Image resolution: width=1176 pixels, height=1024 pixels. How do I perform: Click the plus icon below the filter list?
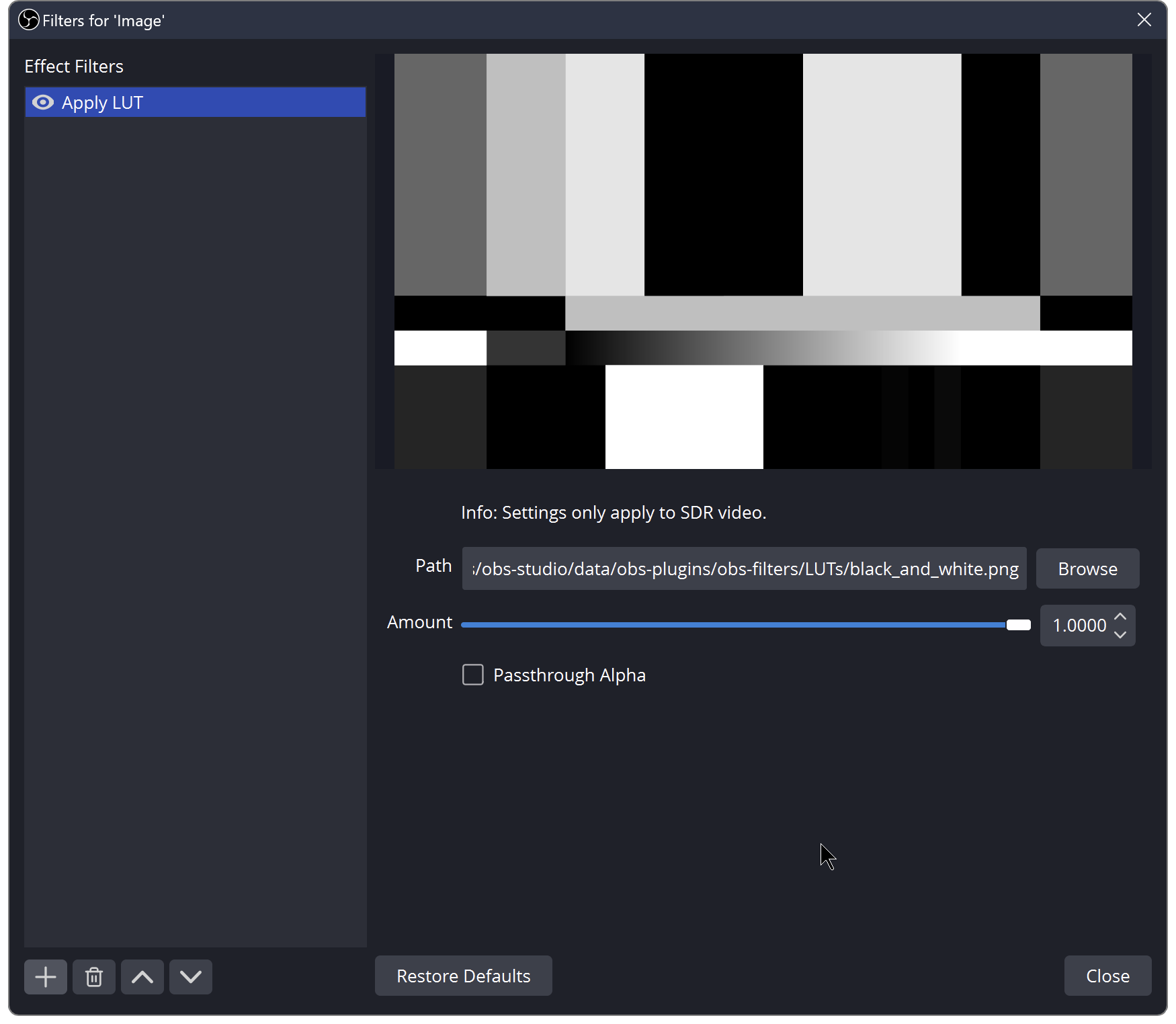(45, 977)
